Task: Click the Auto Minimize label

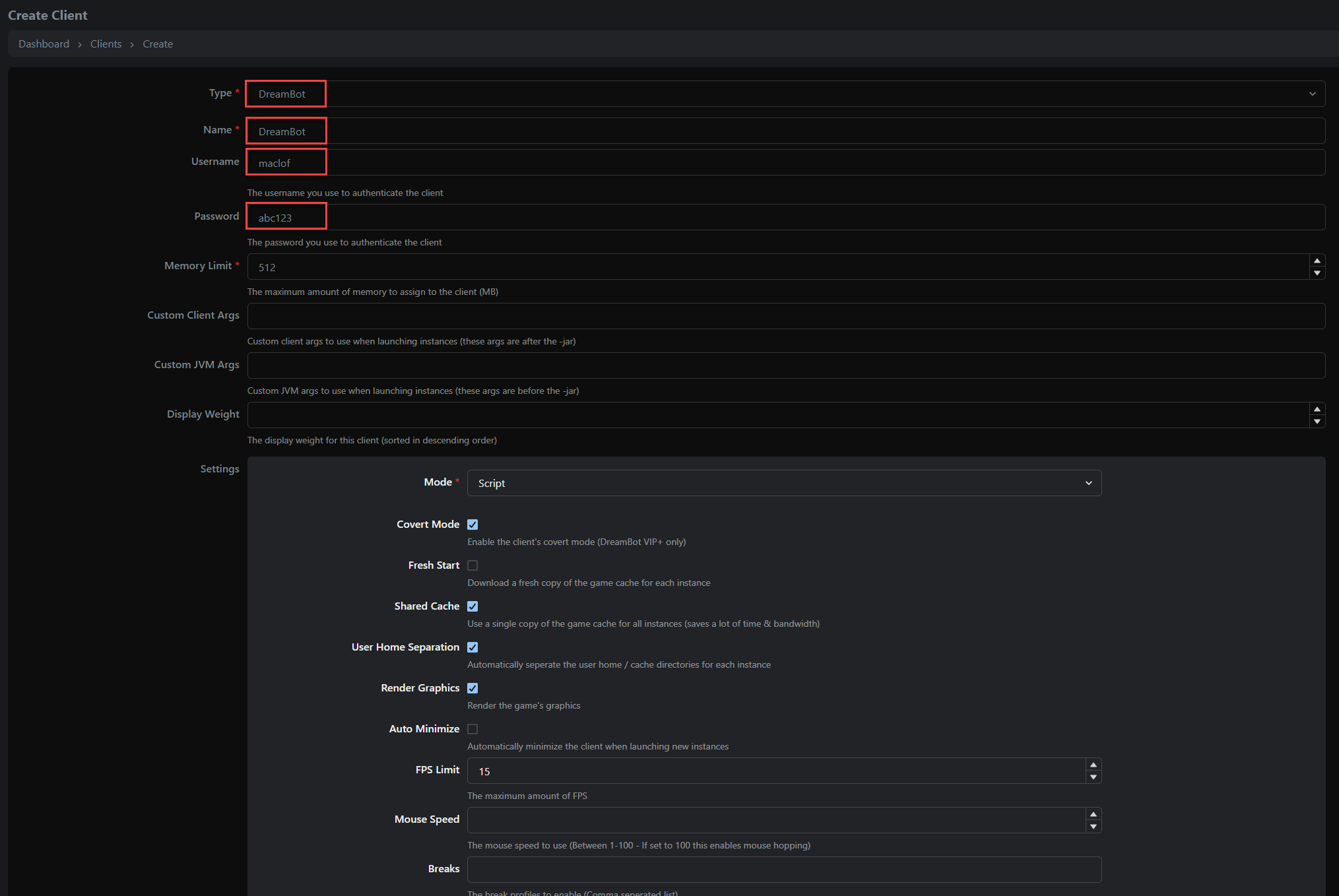Action: click(x=424, y=728)
